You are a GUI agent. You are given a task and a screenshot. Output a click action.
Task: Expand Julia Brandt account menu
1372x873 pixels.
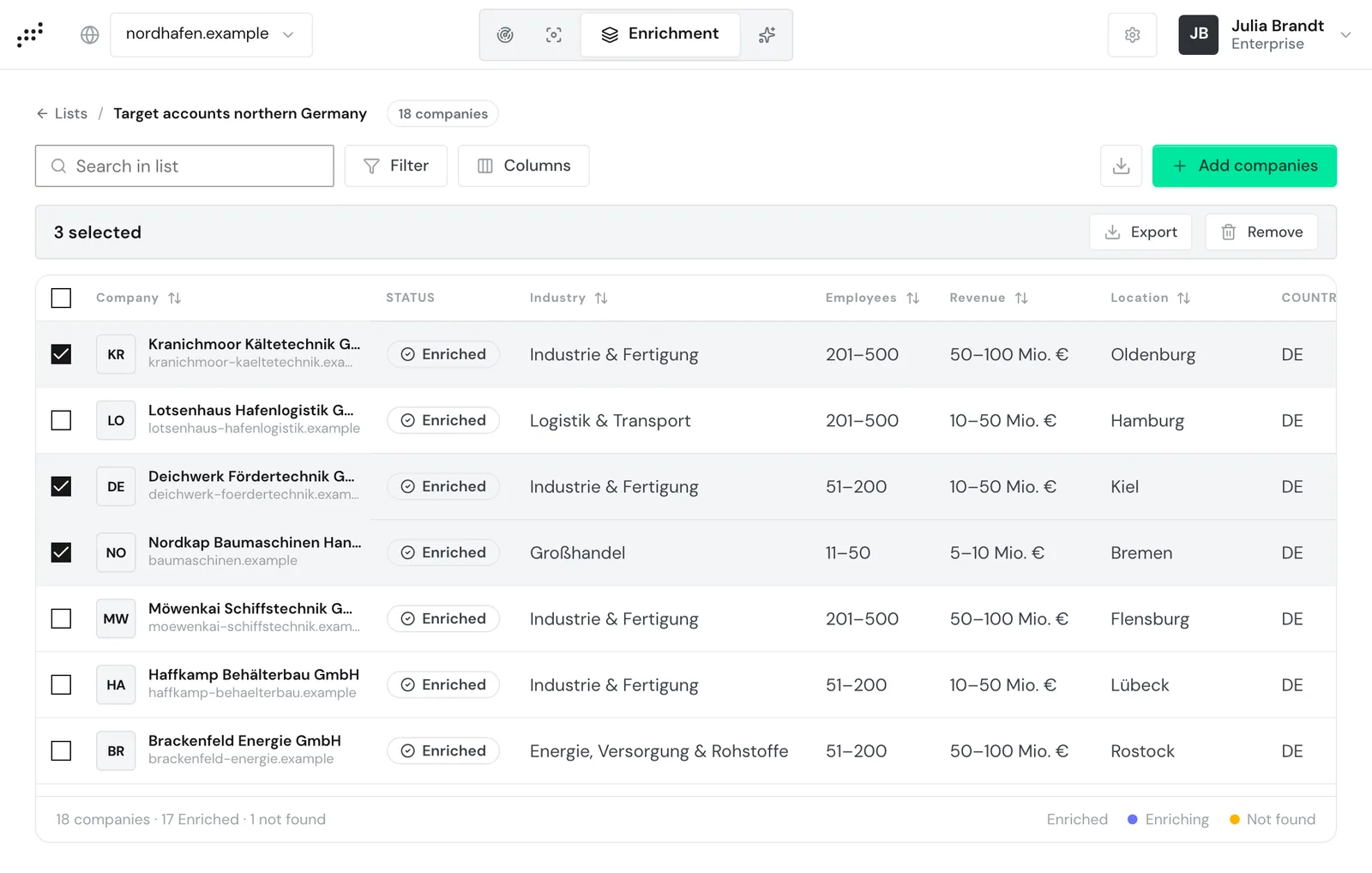pyautogui.click(x=1345, y=35)
